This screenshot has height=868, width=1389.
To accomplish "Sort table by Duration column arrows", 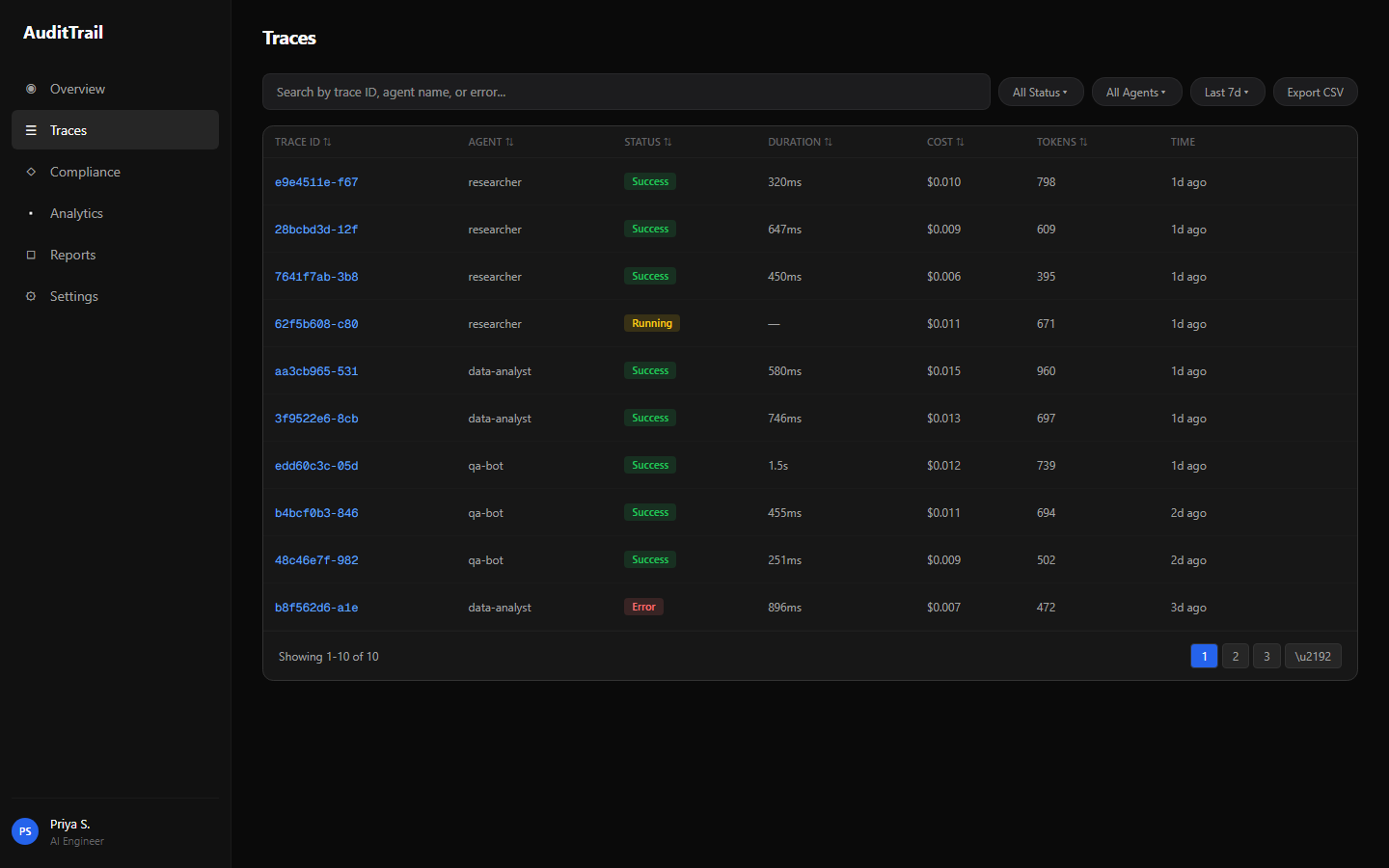I will coord(828,142).
